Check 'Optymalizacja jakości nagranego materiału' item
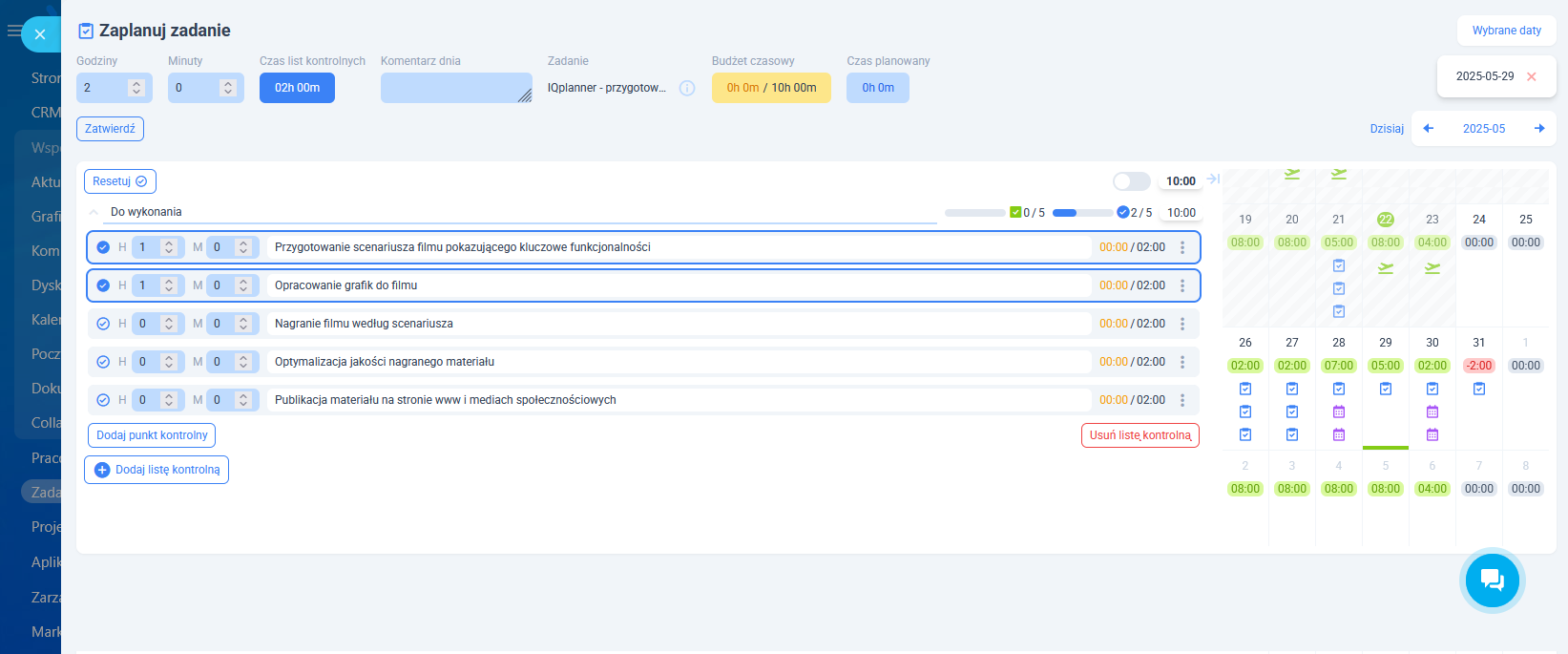1568x654 pixels. click(x=103, y=362)
